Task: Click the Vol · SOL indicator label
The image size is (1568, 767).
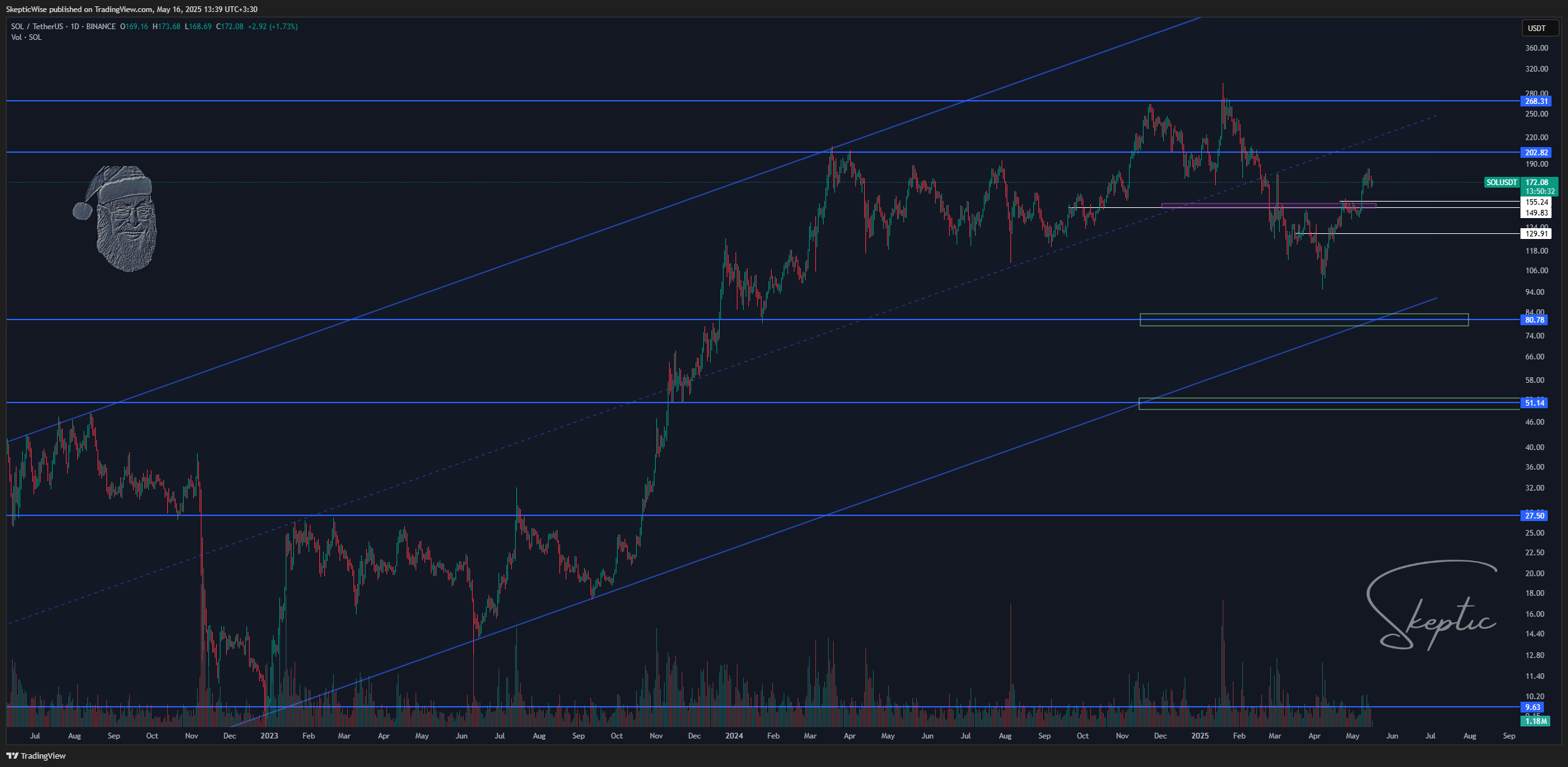Action: [27, 37]
